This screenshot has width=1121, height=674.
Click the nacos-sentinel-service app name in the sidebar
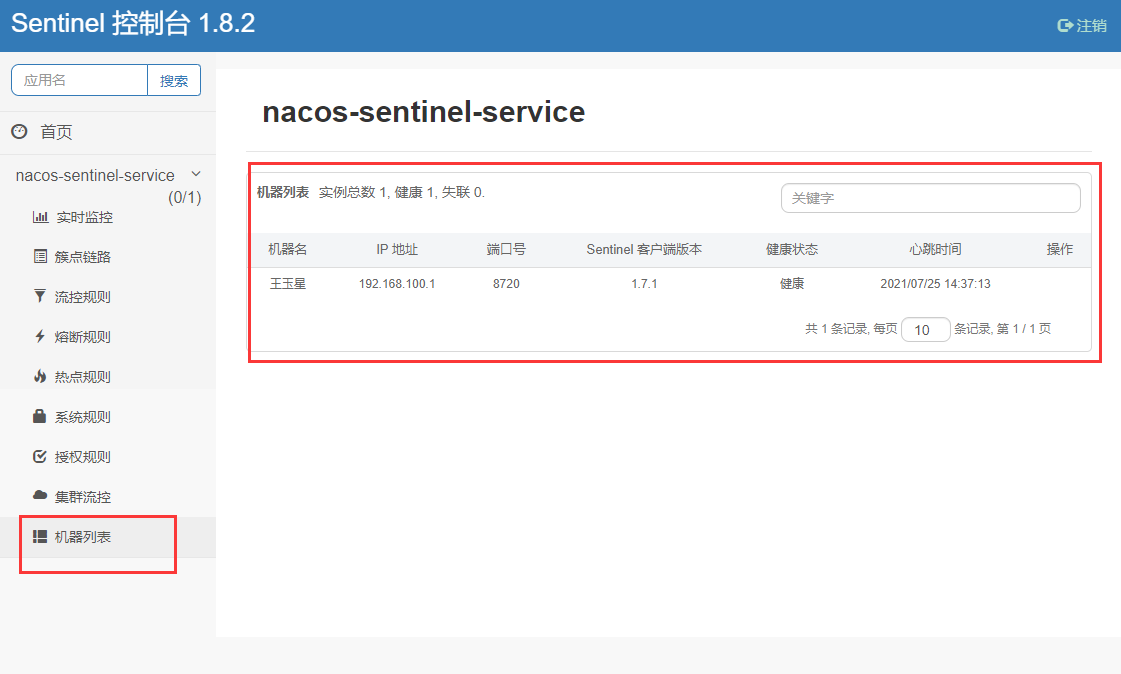click(95, 175)
